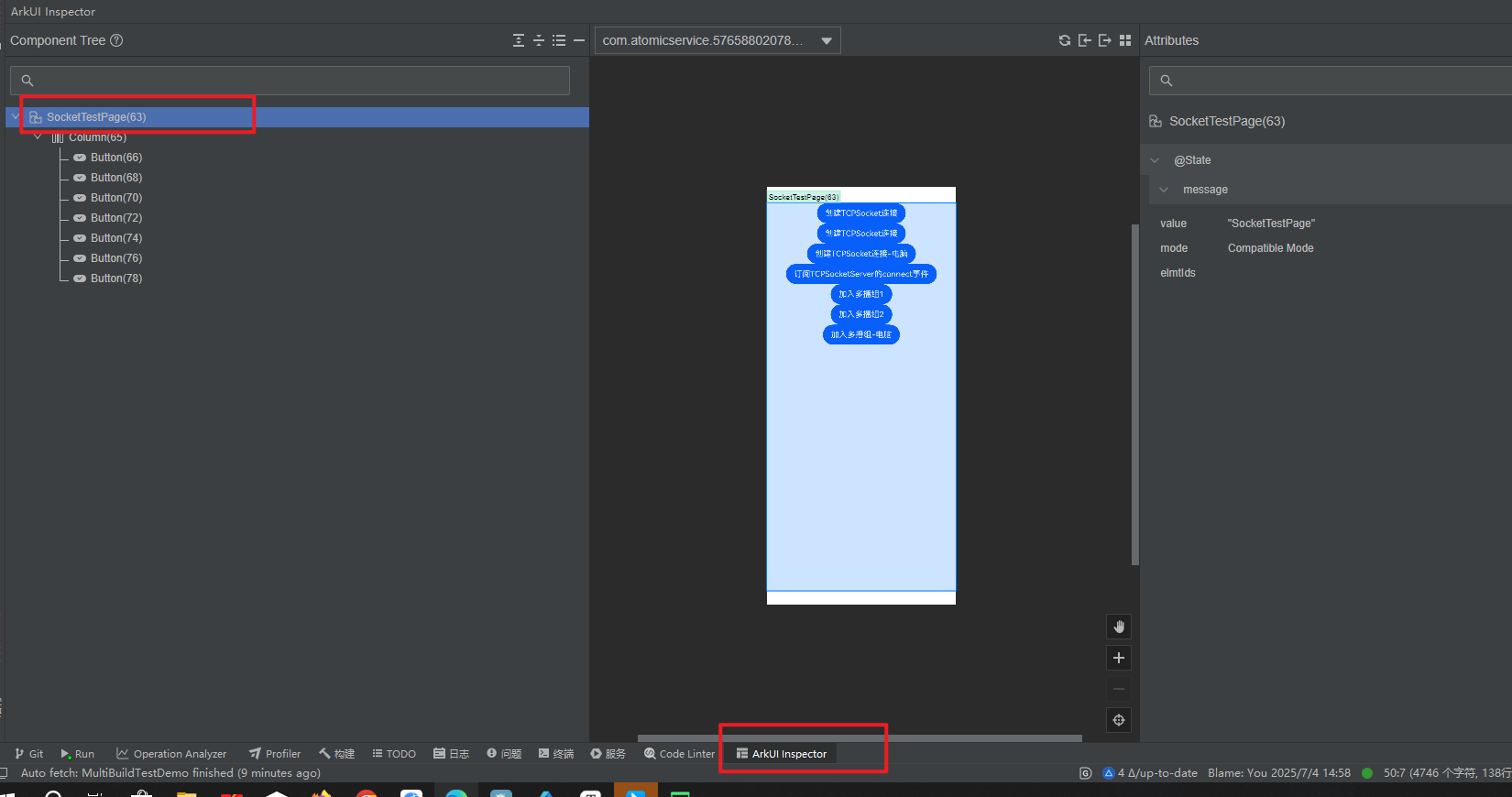Collapse the @State attributes section
The image size is (1512, 797).
tap(1155, 160)
